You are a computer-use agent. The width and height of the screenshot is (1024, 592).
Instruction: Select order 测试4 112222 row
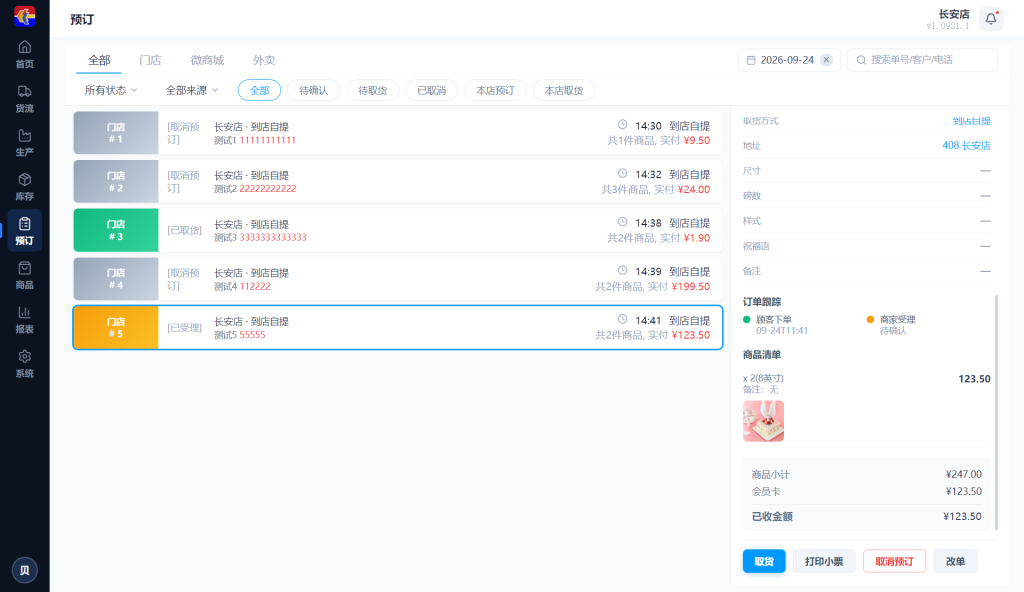(x=398, y=279)
